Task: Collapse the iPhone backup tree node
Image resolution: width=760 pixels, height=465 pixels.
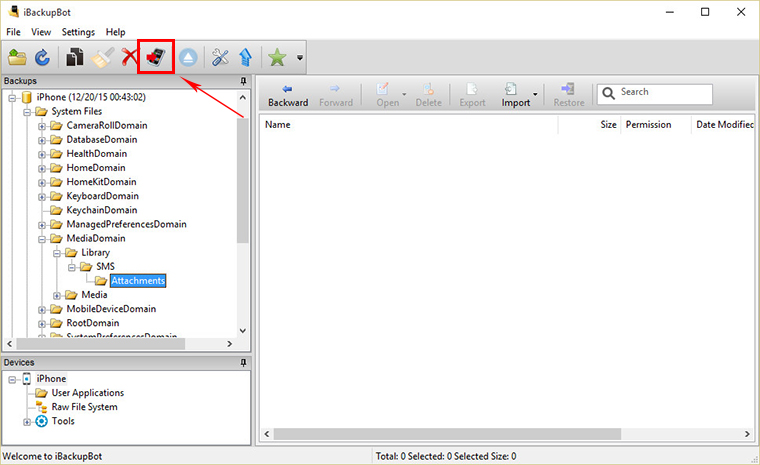Action: point(12,98)
